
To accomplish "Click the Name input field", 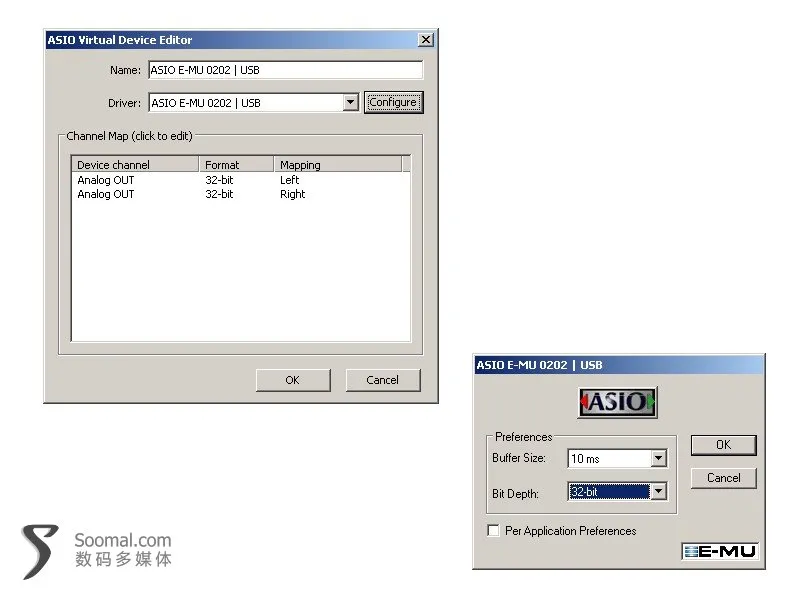I will [x=286, y=70].
